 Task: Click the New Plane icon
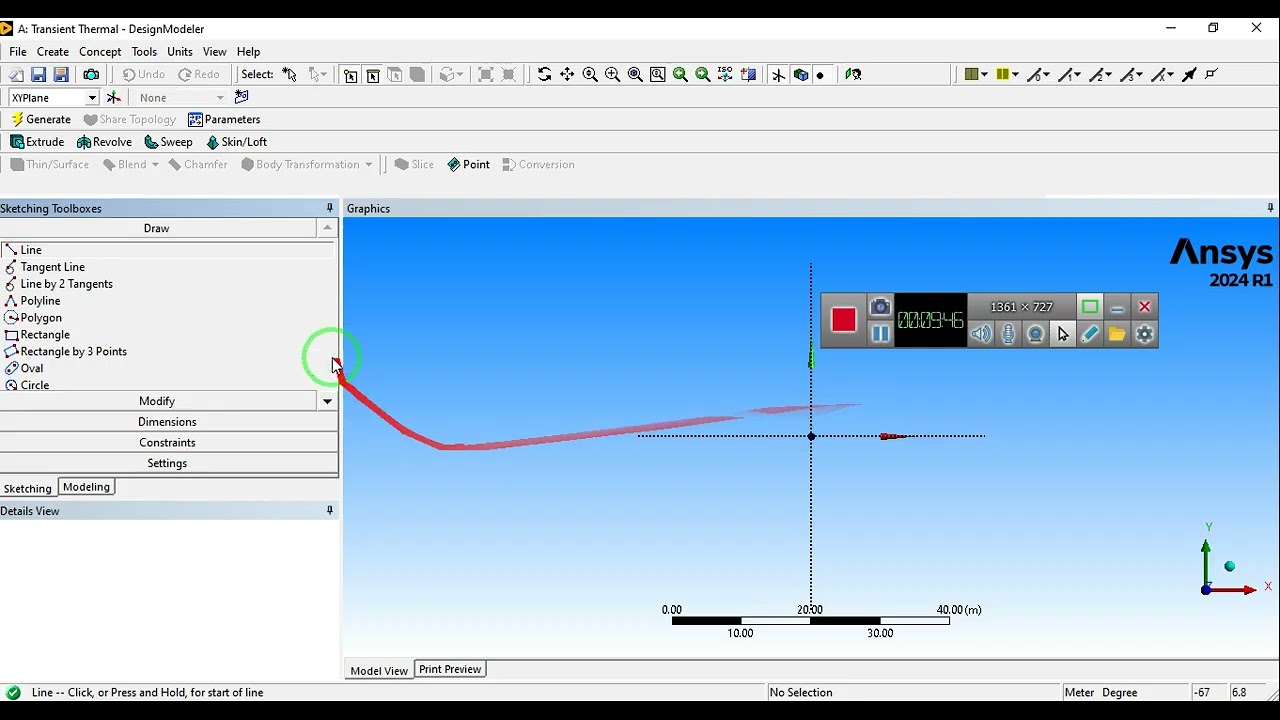(x=114, y=98)
